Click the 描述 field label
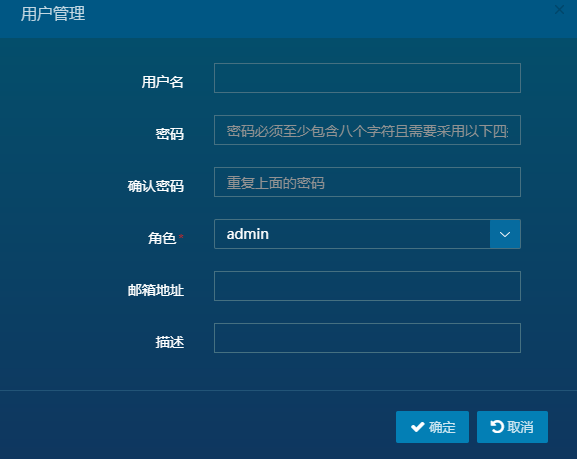The image size is (577, 459). coord(170,342)
